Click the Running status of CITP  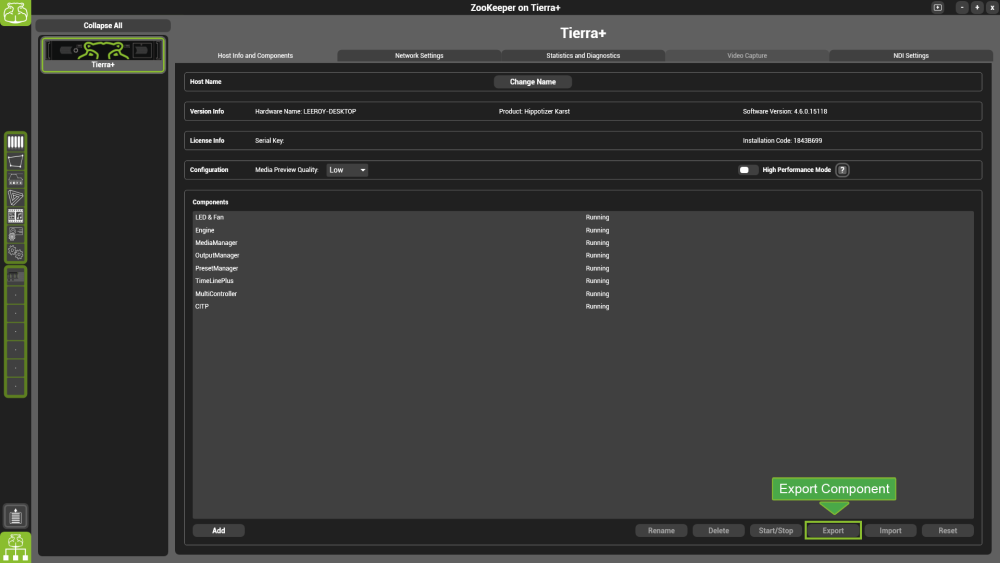(597, 307)
